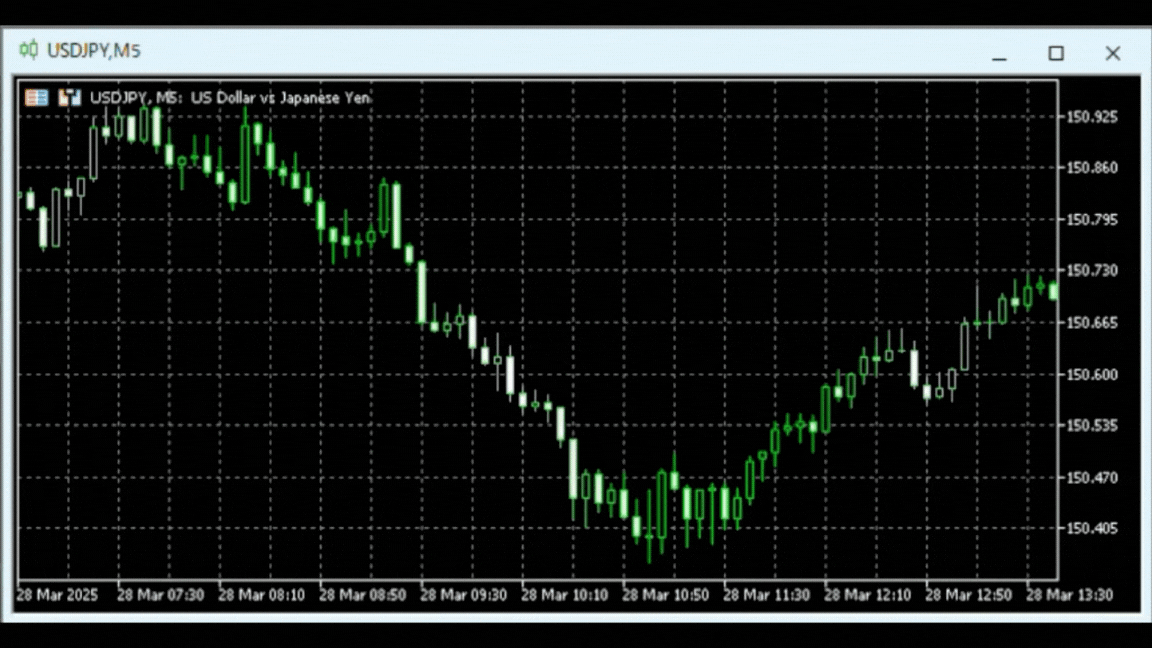The height and width of the screenshot is (648, 1152).
Task: Click the '28 Mar 07:30' time label
Action: coord(160,595)
